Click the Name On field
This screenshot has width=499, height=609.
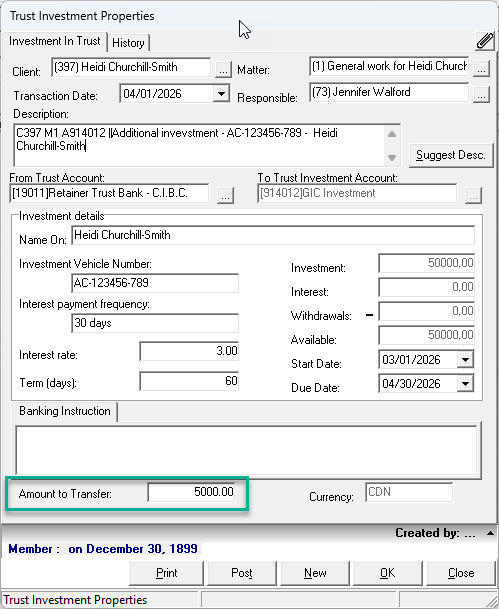pos(273,235)
